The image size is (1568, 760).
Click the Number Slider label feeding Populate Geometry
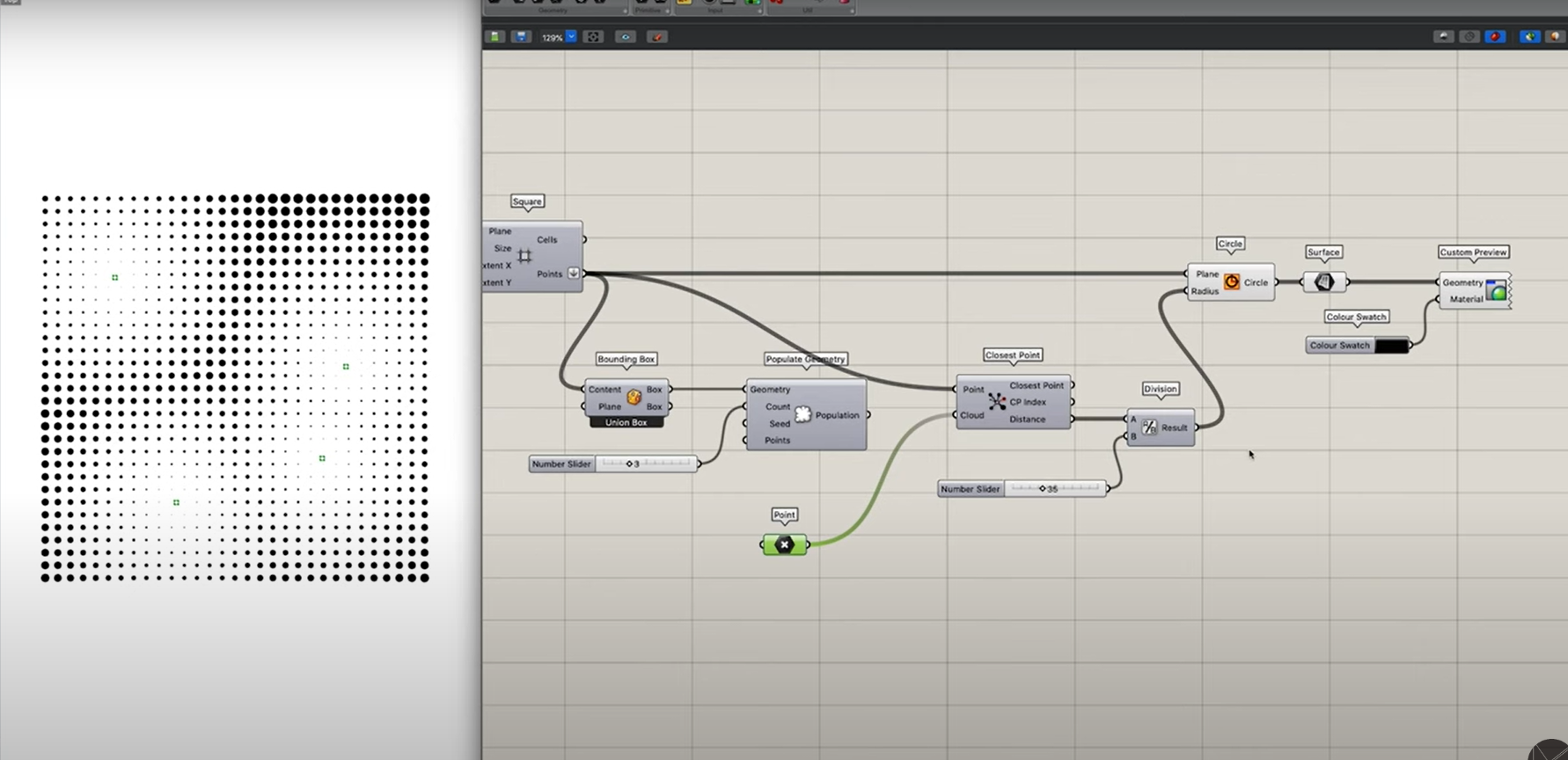tap(561, 464)
